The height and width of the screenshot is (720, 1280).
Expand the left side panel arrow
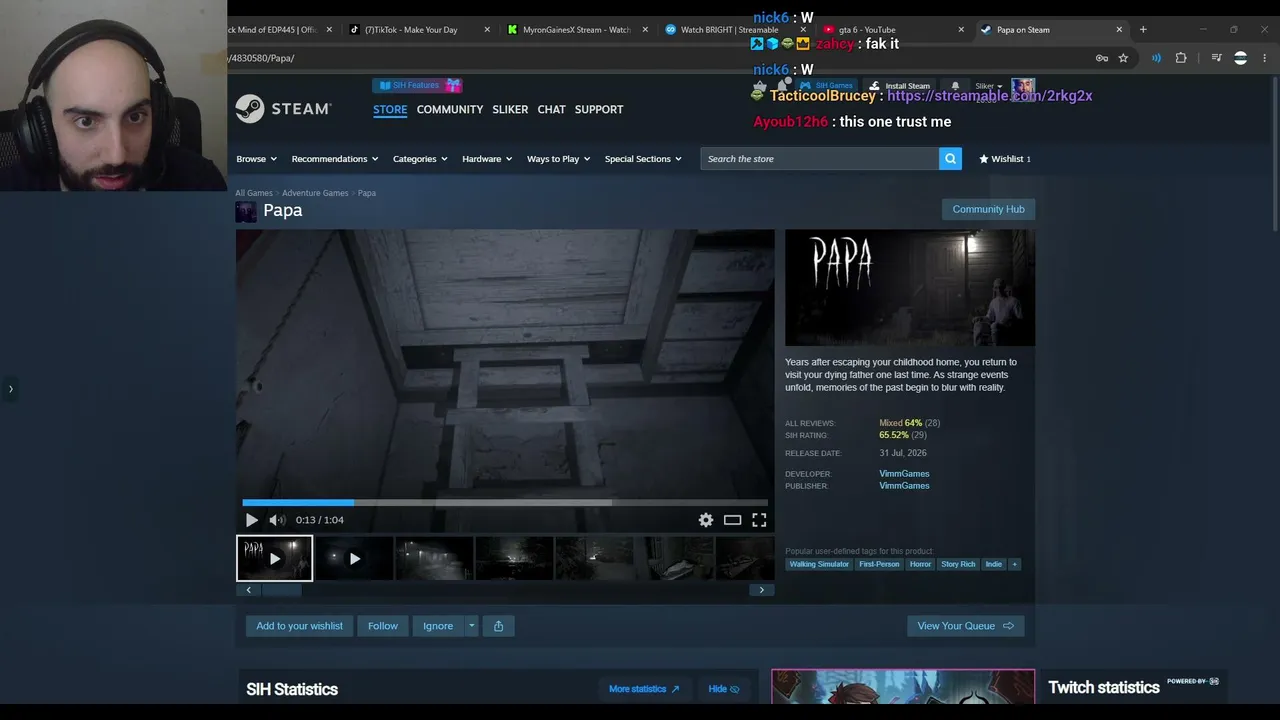(x=10, y=389)
